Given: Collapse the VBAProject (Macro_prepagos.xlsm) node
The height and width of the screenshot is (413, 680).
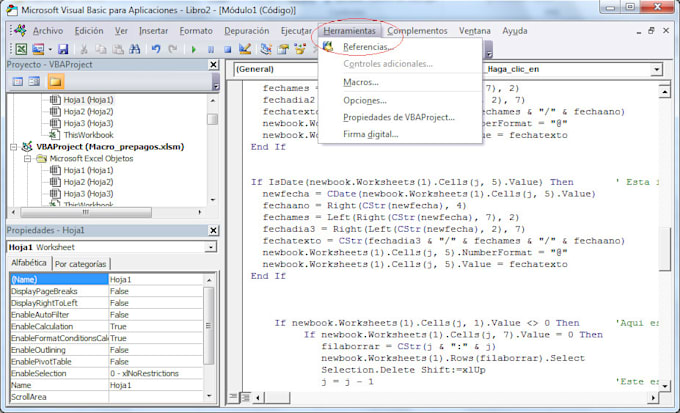Looking at the screenshot, I should 12,147.
